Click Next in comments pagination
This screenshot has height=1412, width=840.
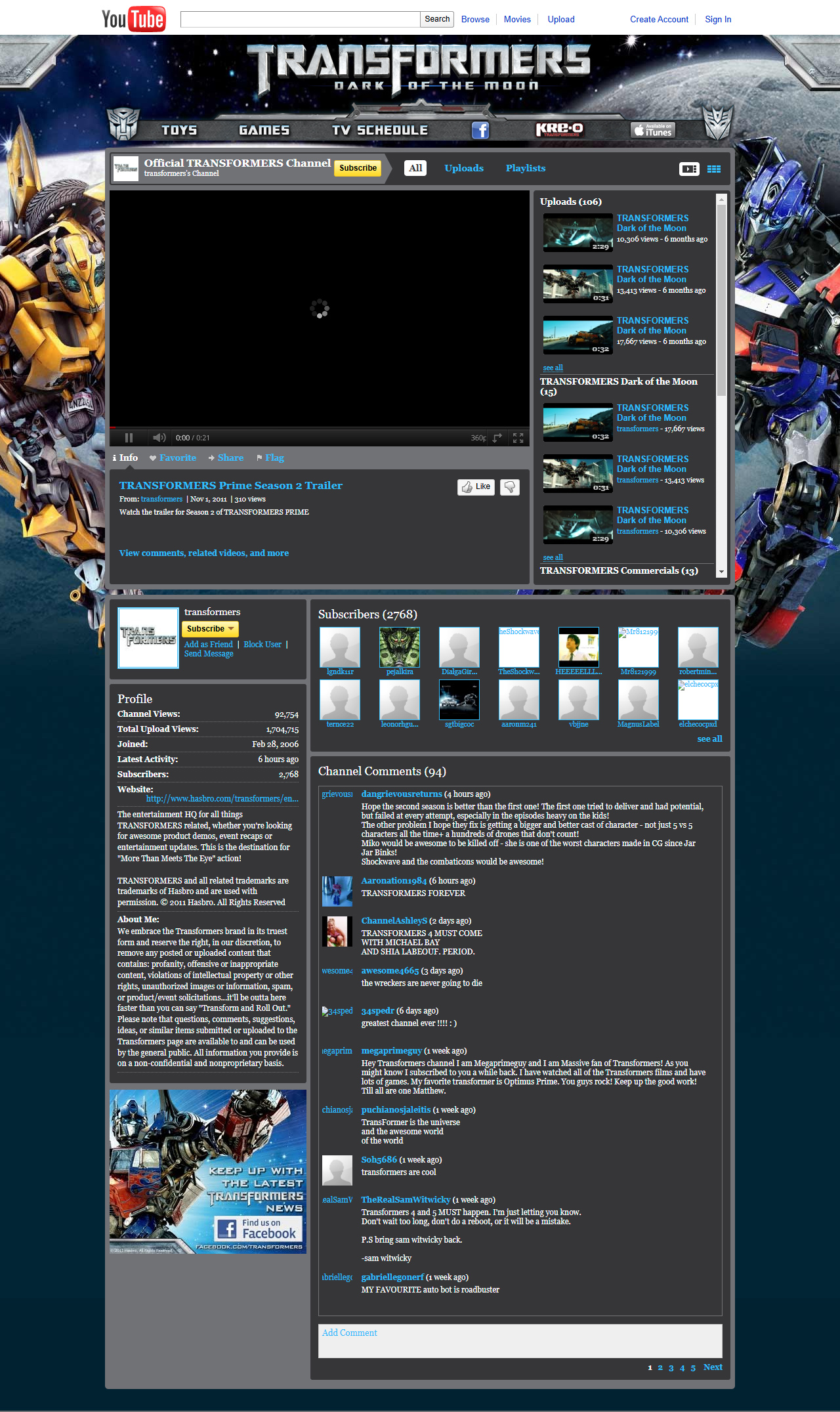tap(713, 1367)
